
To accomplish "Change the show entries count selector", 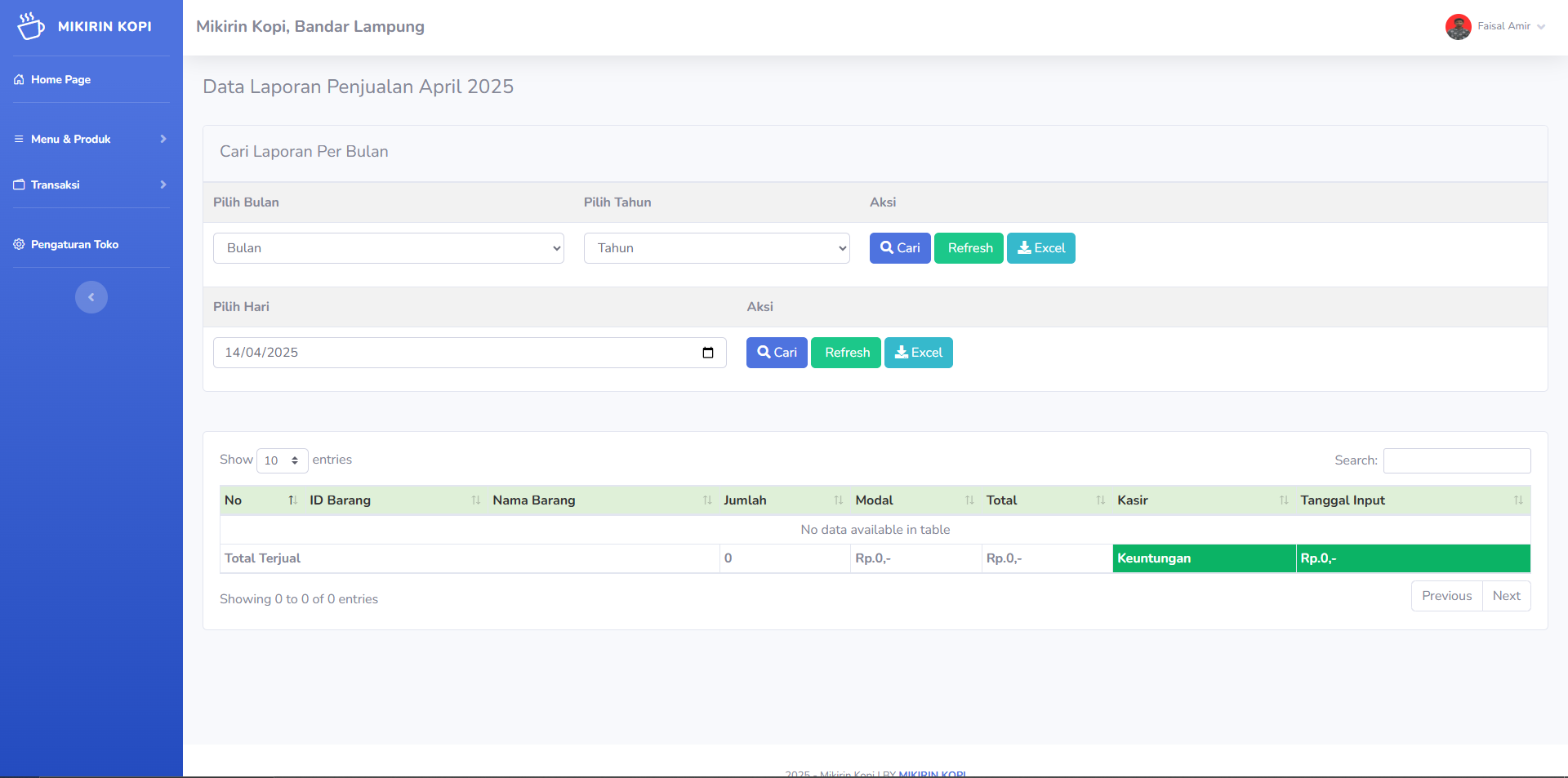I will 283,460.
